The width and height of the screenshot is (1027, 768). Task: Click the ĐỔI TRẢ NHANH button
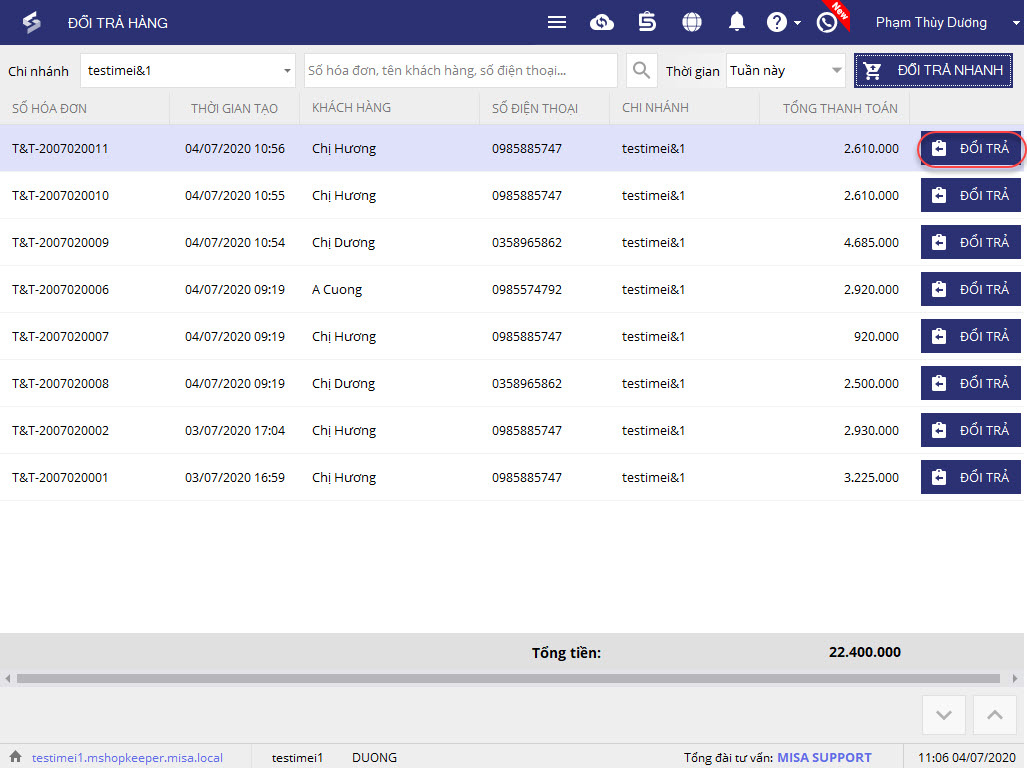(933, 71)
